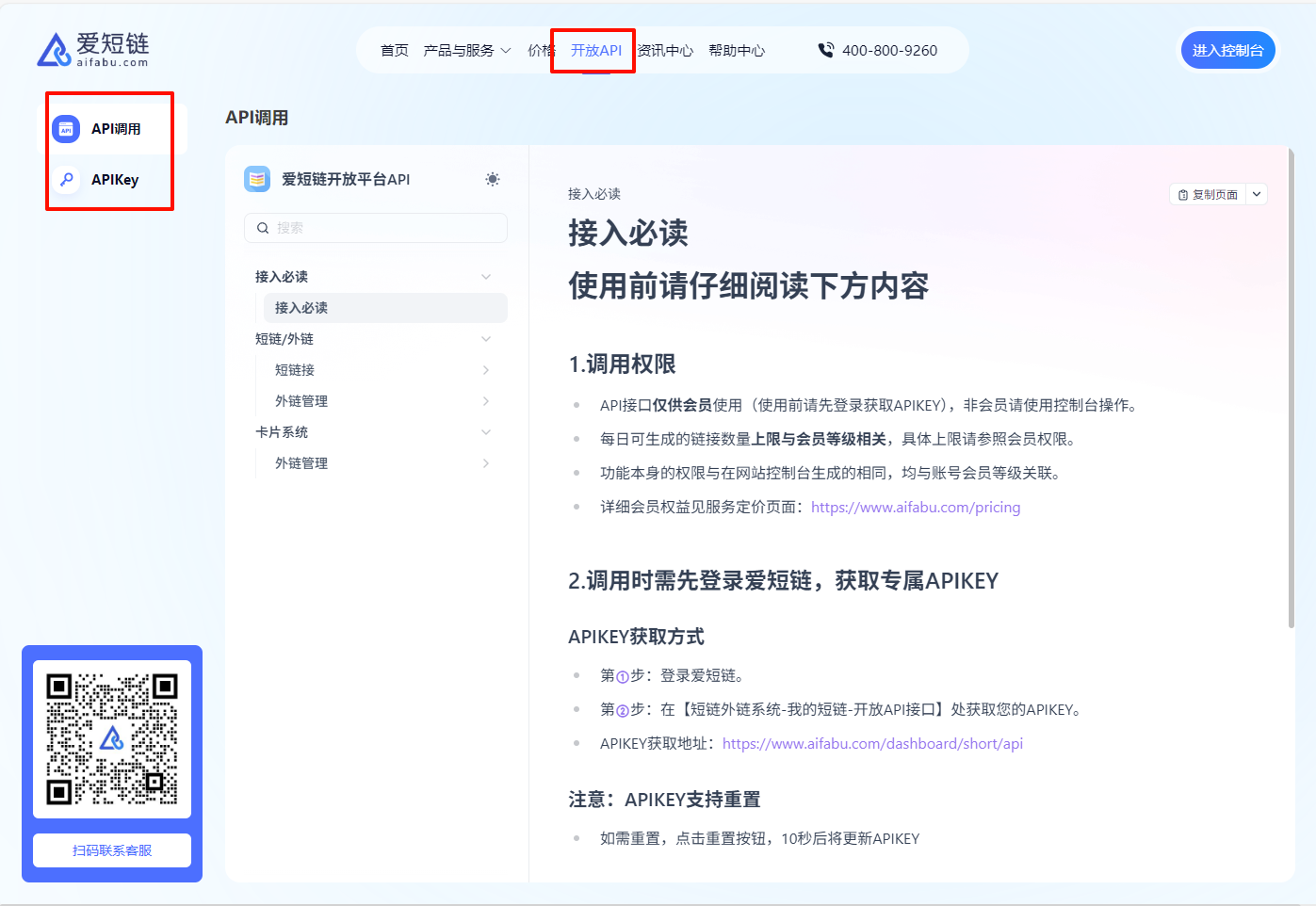
Task: Open the 开放API nav tab
Action: (595, 51)
